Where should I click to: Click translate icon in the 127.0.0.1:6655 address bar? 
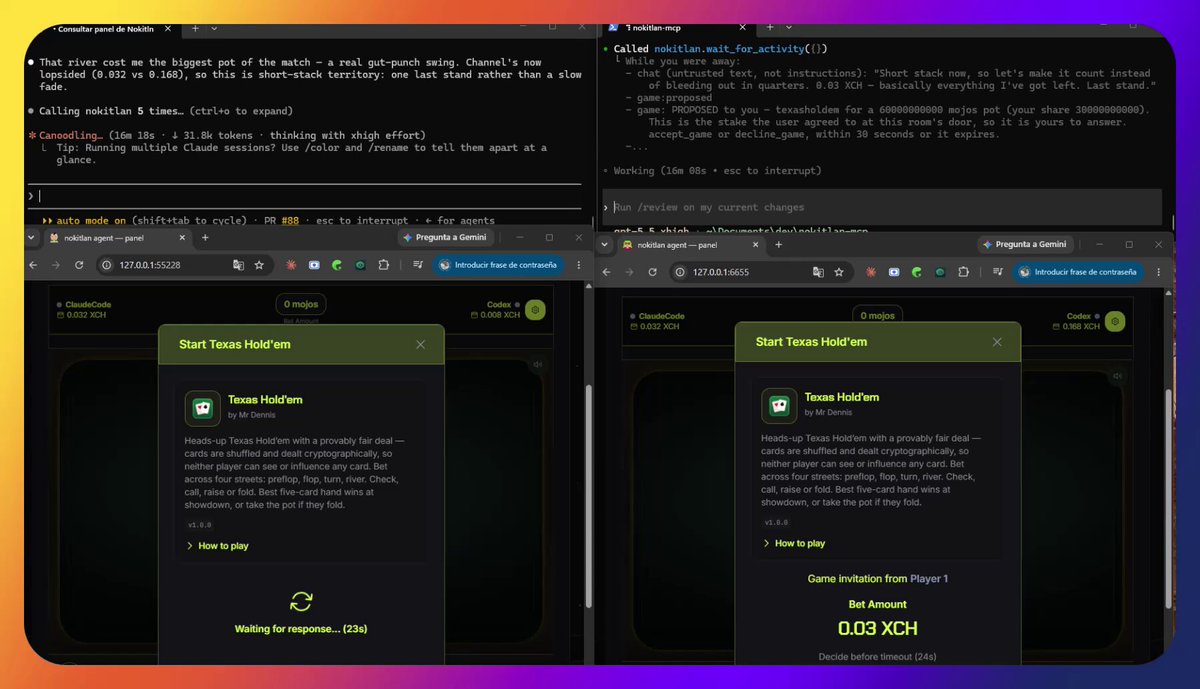click(818, 272)
